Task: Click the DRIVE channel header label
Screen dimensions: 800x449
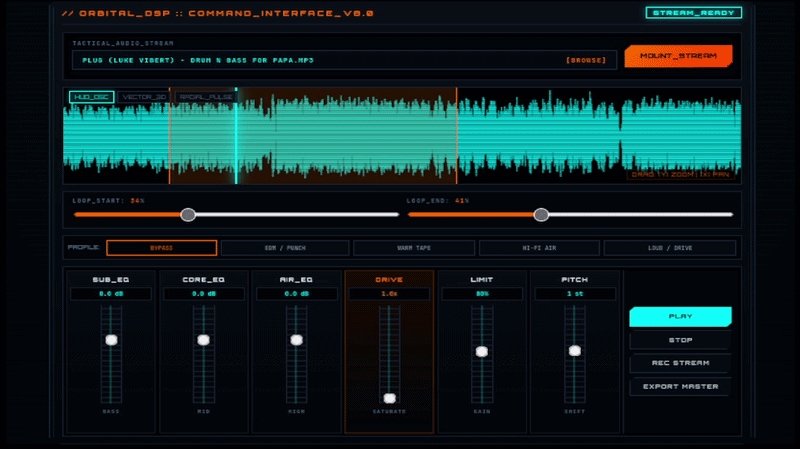Action: 389,280
